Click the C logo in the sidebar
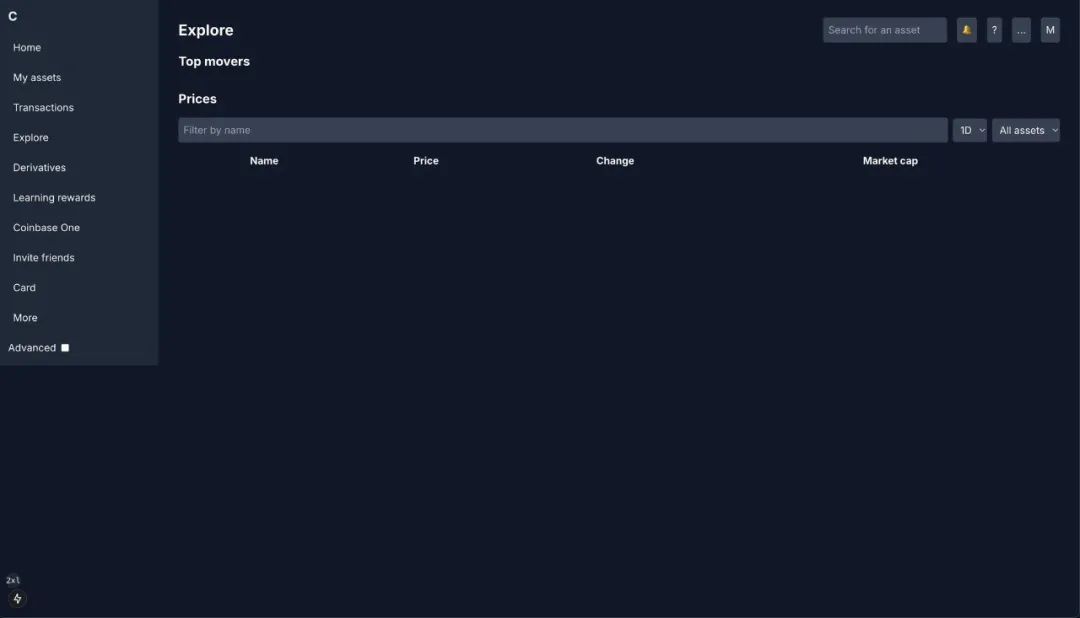Screen dimensions: 1080x618 pos(13,16)
